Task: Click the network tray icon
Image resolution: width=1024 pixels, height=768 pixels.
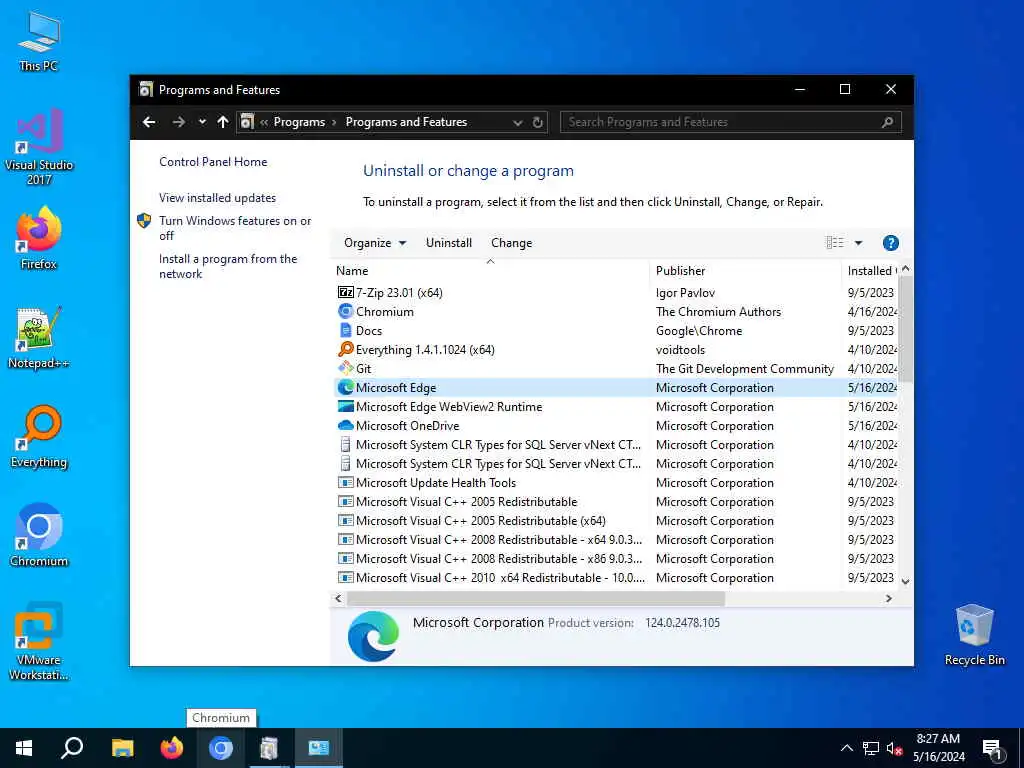Action: (x=871, y=748)
